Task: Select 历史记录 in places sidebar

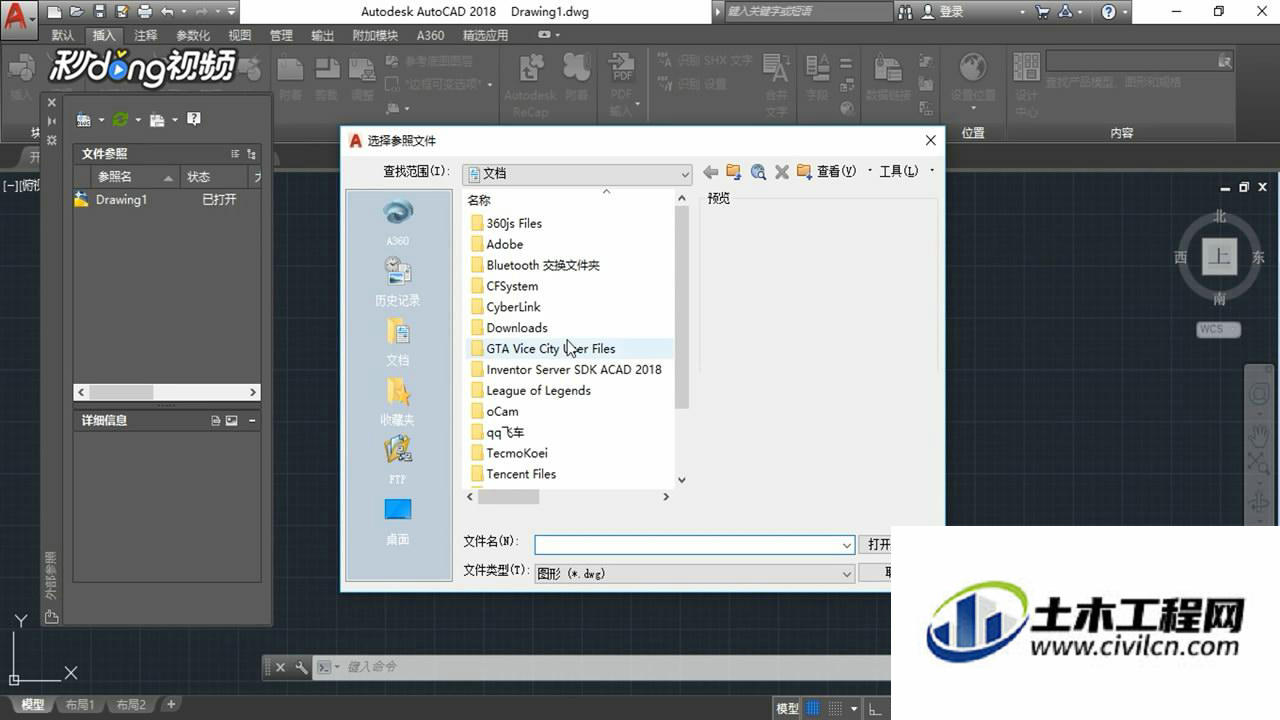Action: point(397,281)
